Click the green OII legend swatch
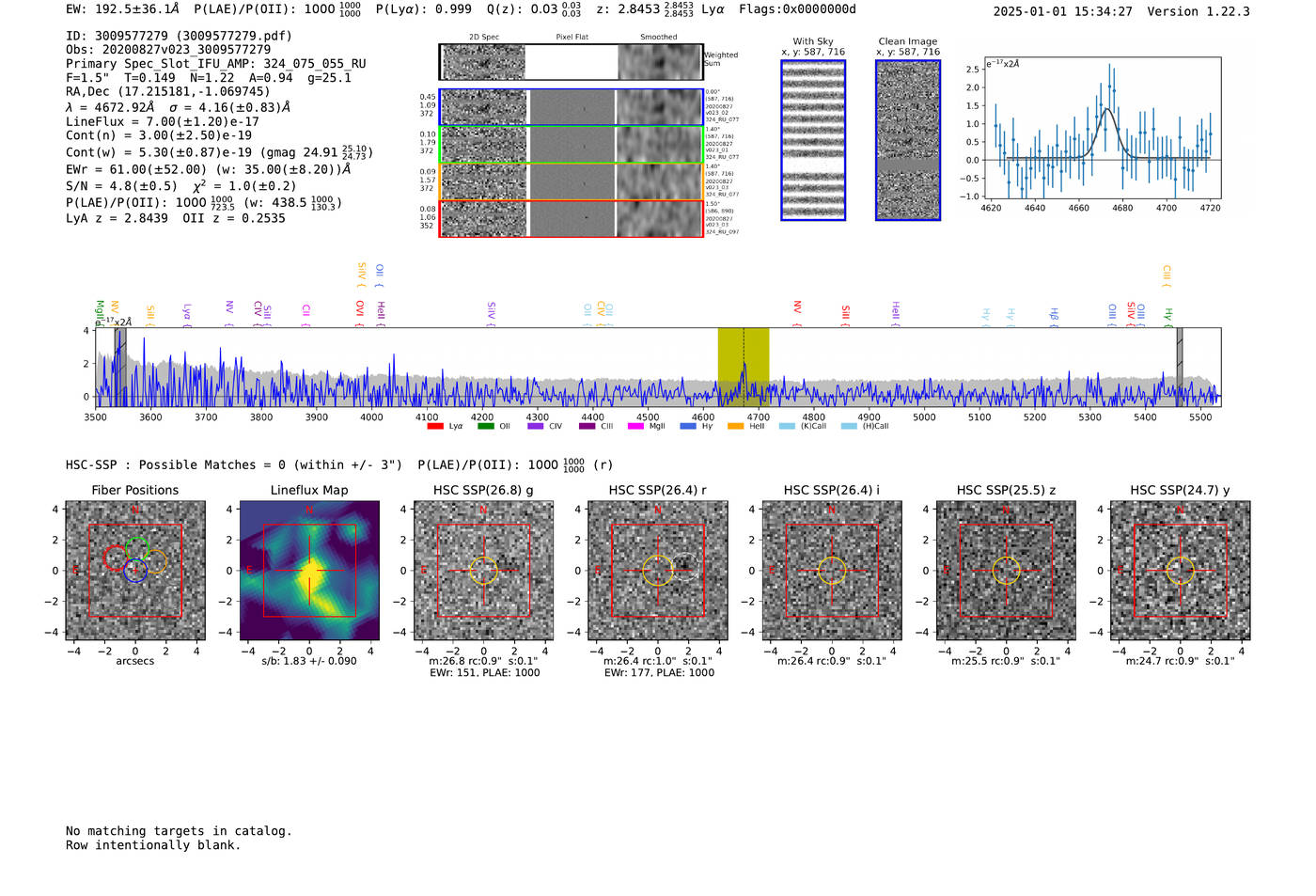The width and height of the screenshot is (1316, 896). point(486,426)
